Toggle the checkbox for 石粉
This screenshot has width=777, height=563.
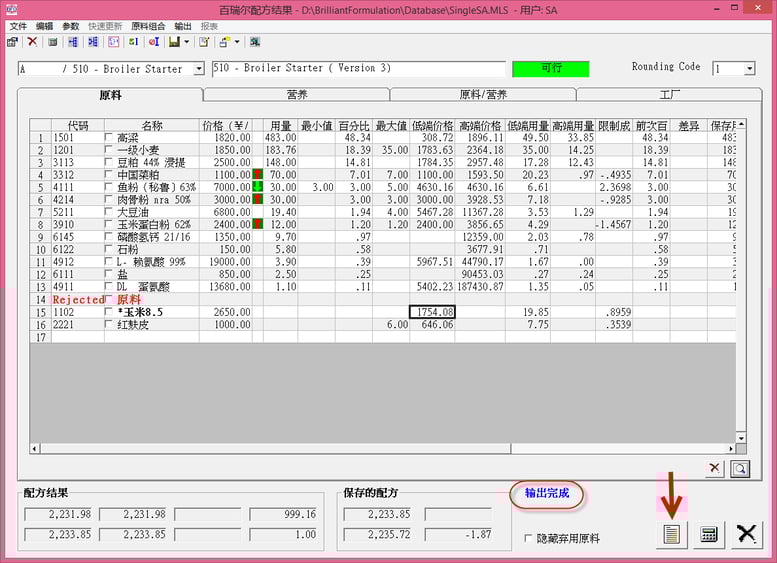[x=109, y=248]
